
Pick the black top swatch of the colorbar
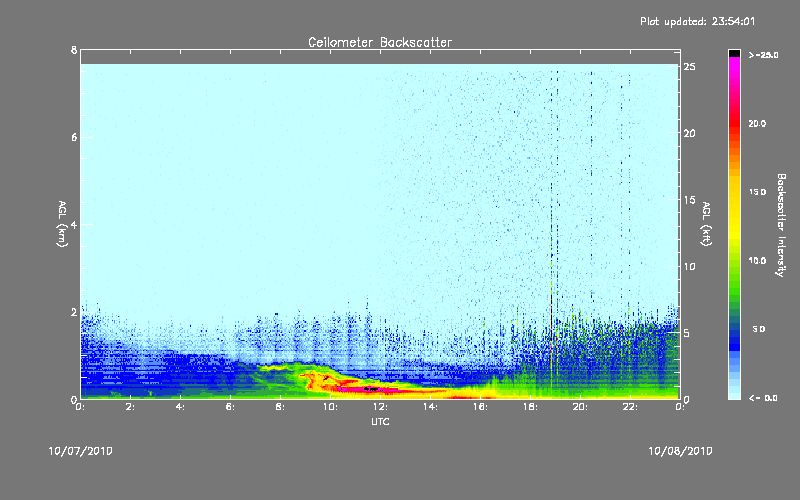coord(734,53)
